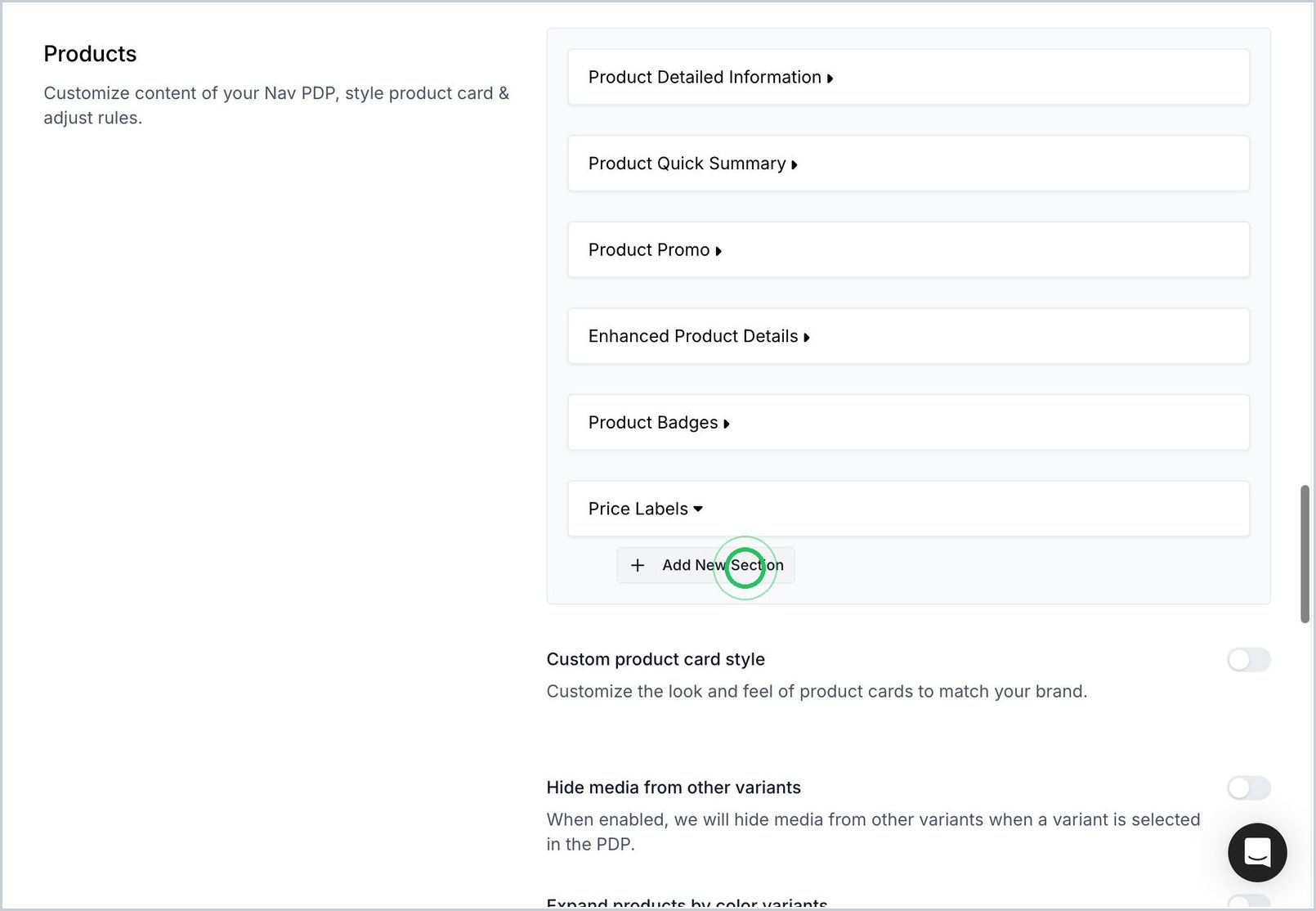This screenshot has width=1316, height=911.
Task: Click the 'Customize the look and feel' description
Action: [817, 692]
